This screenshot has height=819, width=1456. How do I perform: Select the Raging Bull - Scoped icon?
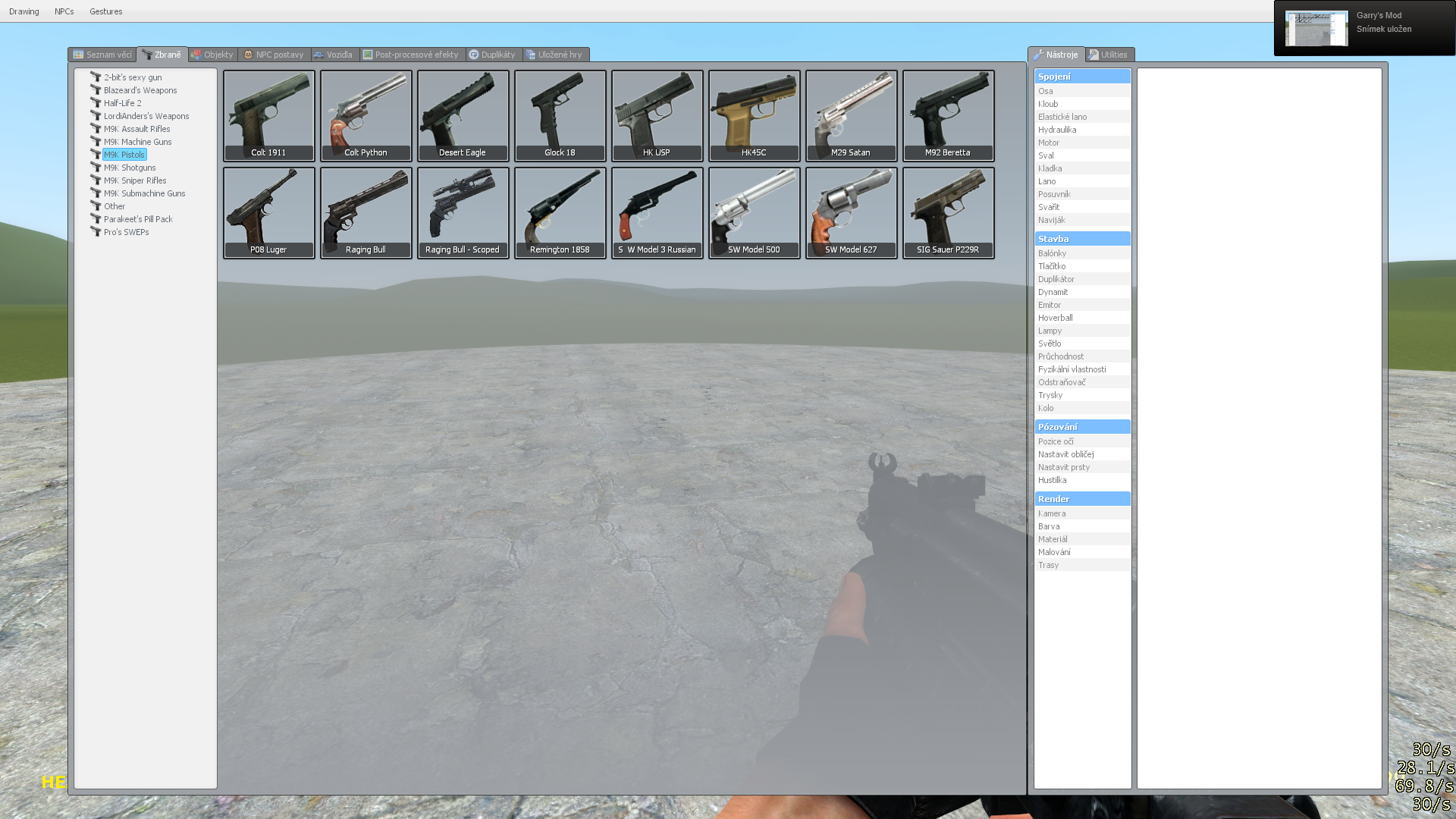tap(463, 212)
